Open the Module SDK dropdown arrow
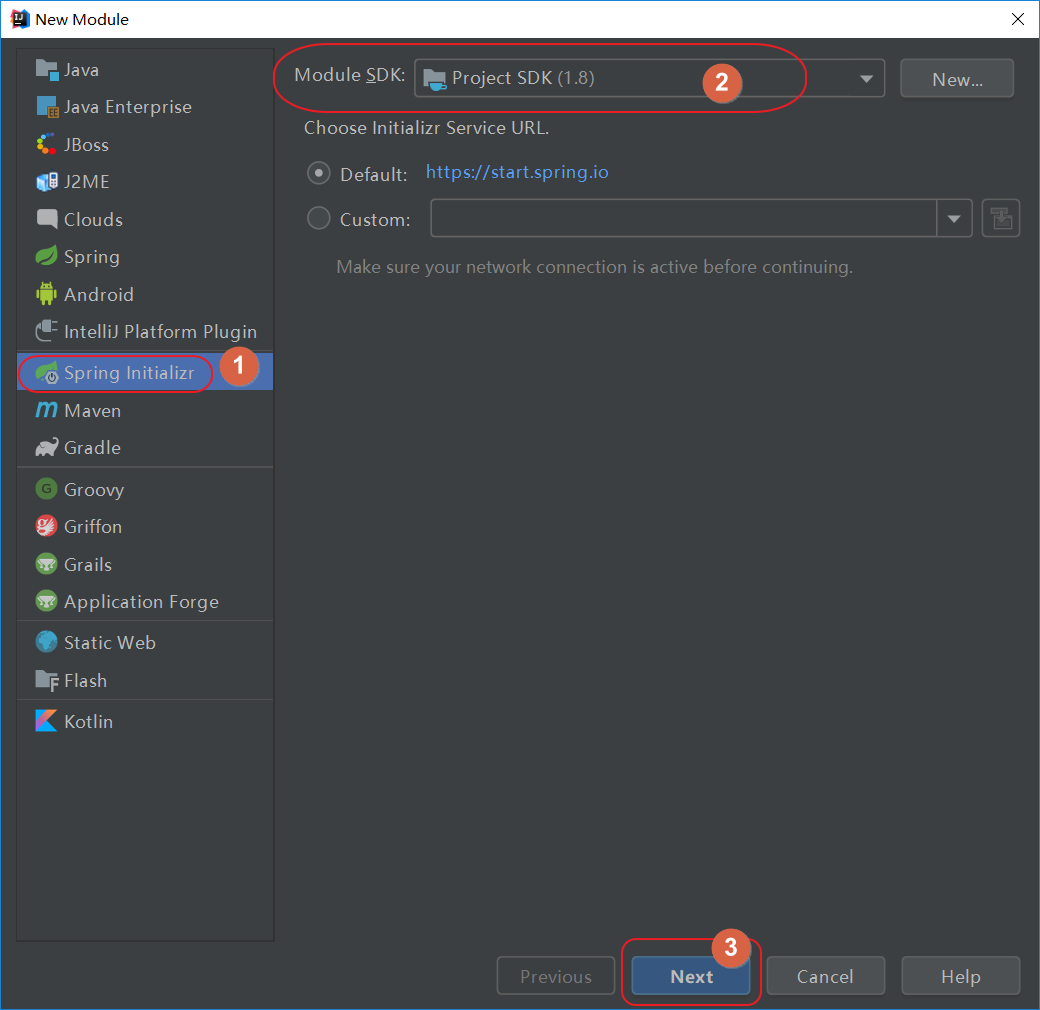Screen dimensions: 1040x1010 click(866, 79)
